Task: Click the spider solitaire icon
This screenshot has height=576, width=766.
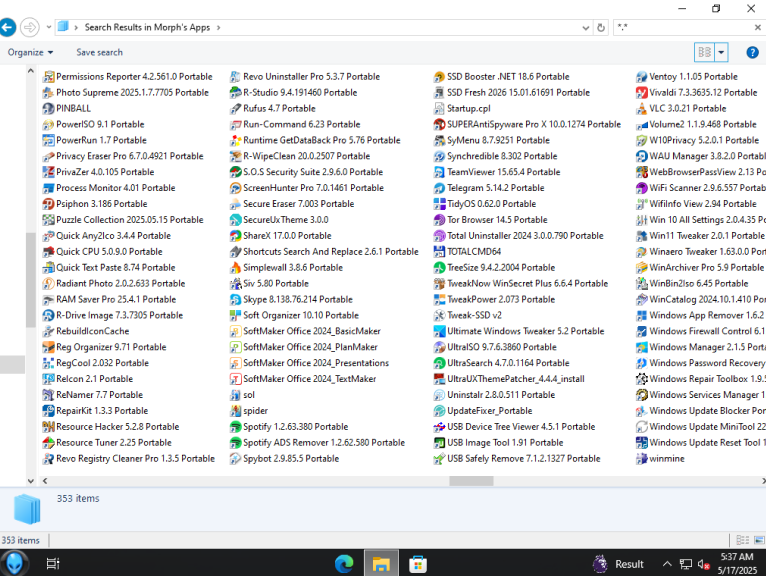Action: click(235, 411)
